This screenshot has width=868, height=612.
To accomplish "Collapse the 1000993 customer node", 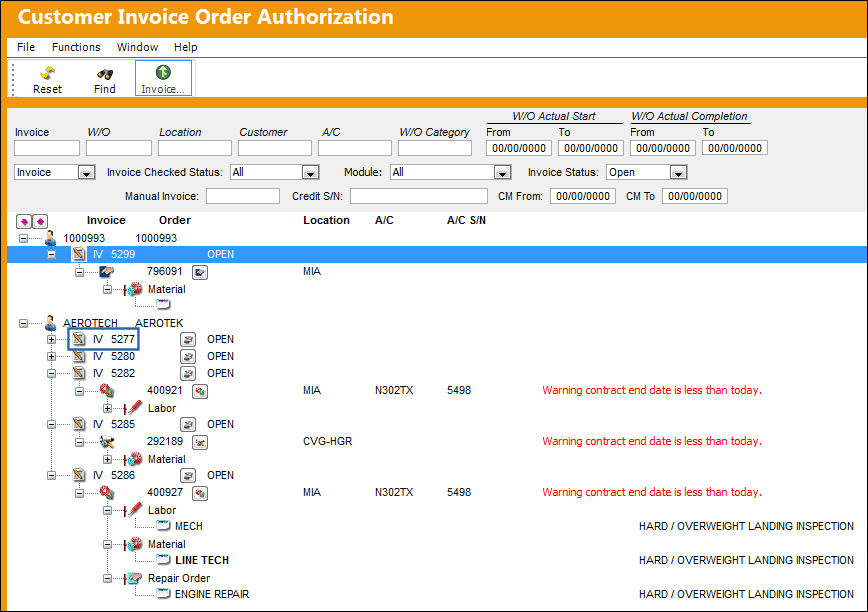I will (x=23, y=238).
